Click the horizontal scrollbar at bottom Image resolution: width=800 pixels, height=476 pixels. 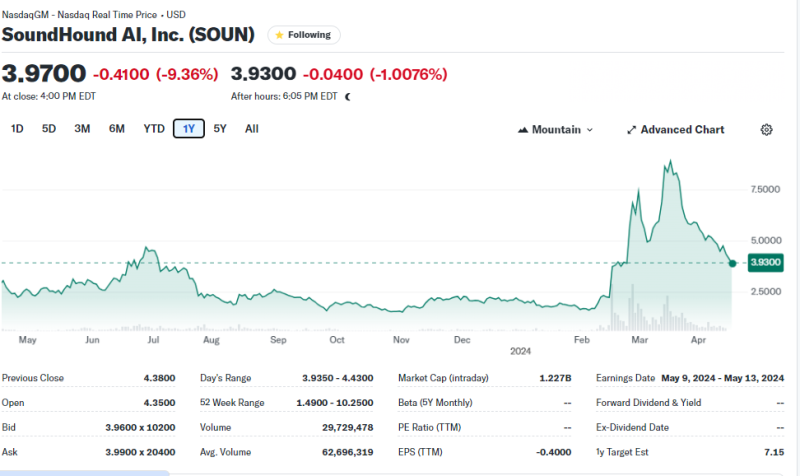click(84, 473)
